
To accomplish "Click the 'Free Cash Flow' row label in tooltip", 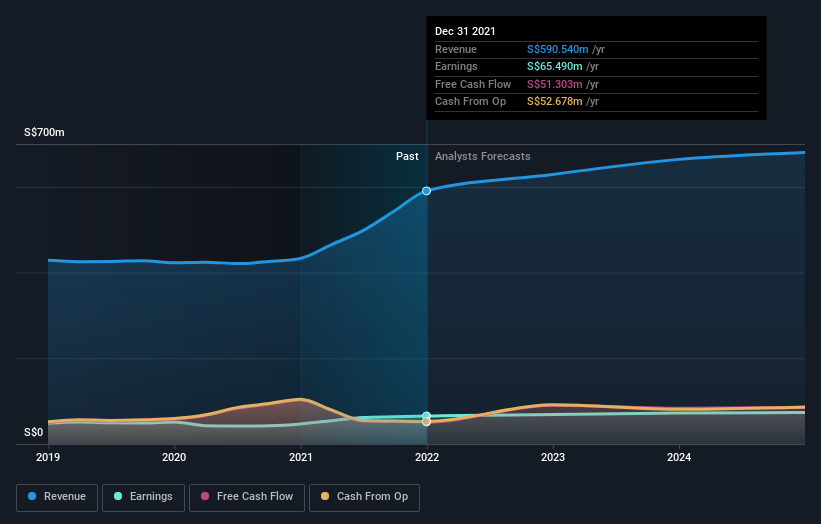I will tap(473, 84).
